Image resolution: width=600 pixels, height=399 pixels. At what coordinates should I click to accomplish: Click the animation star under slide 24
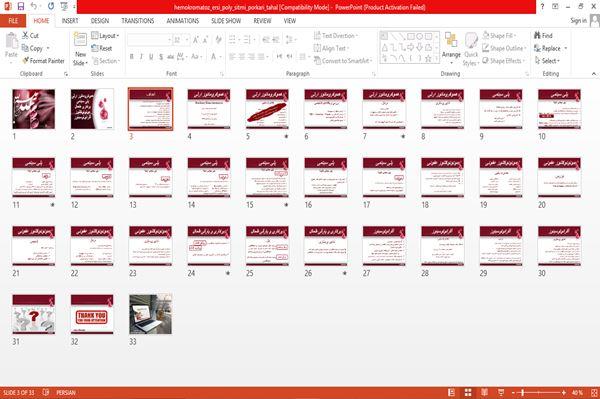[228, 273]
